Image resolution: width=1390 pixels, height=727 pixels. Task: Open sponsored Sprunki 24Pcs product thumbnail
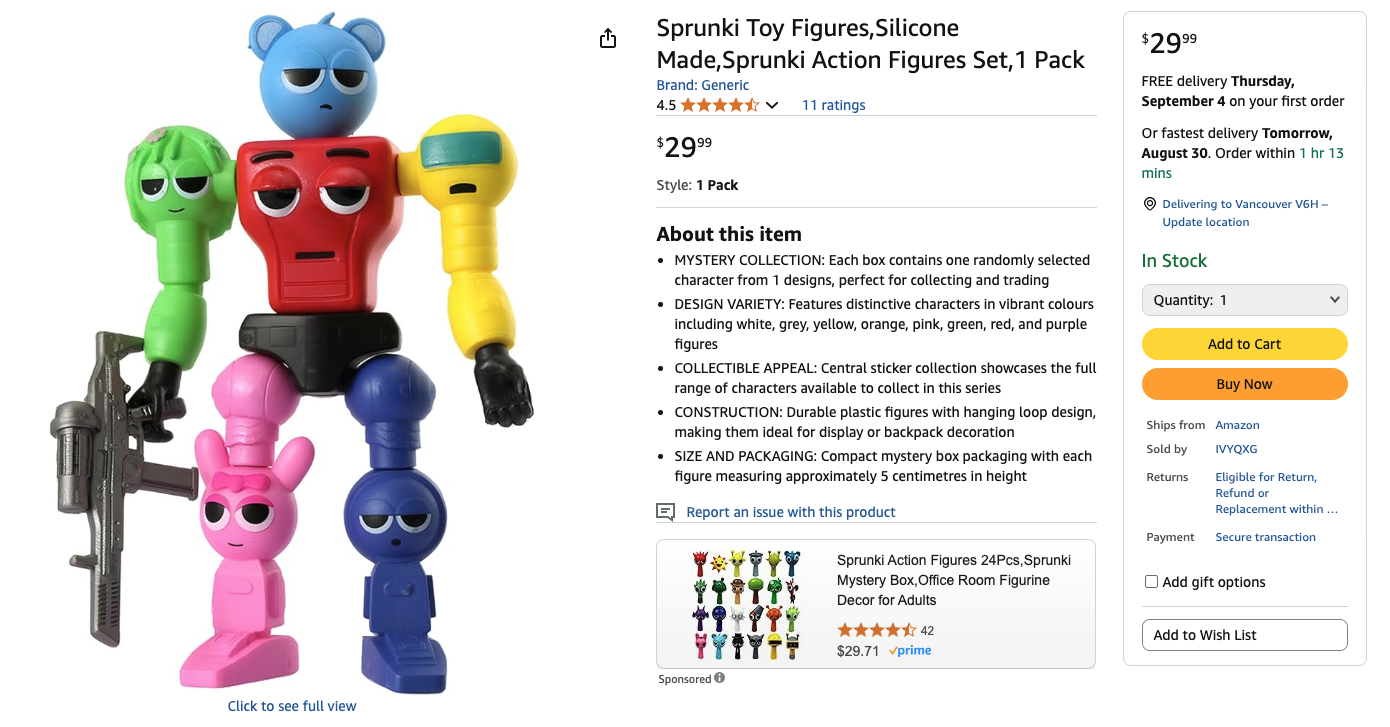click(746, 603)
